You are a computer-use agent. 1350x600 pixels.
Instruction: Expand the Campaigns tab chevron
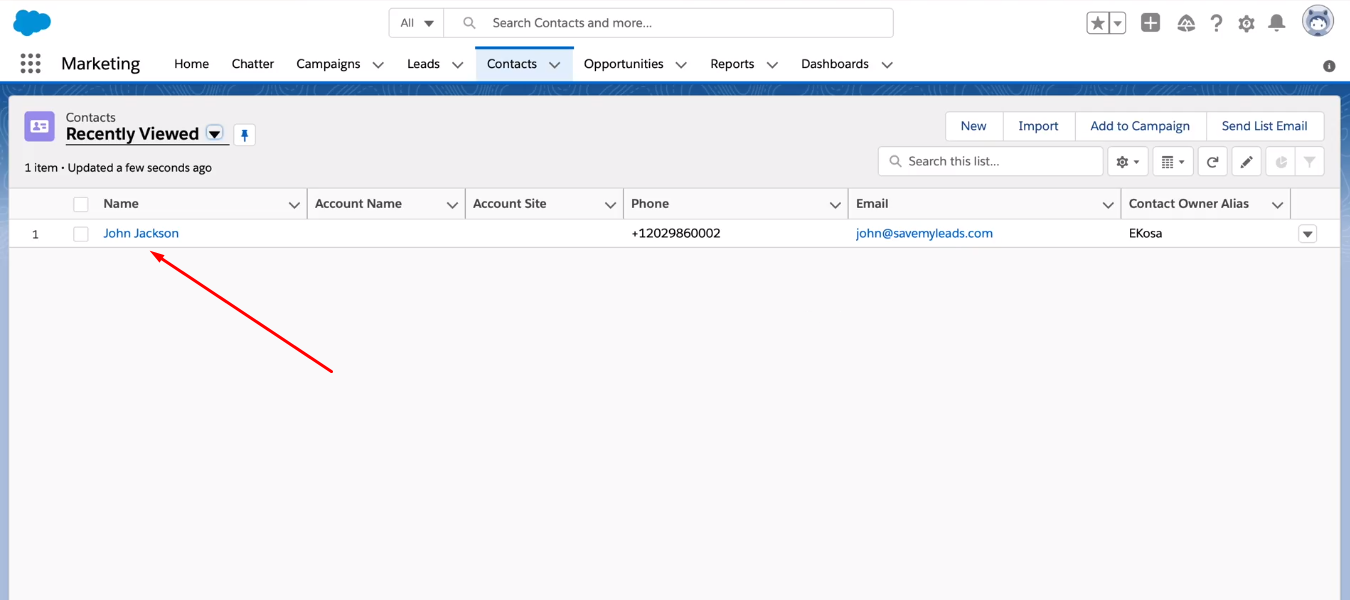tap(378, 65)
